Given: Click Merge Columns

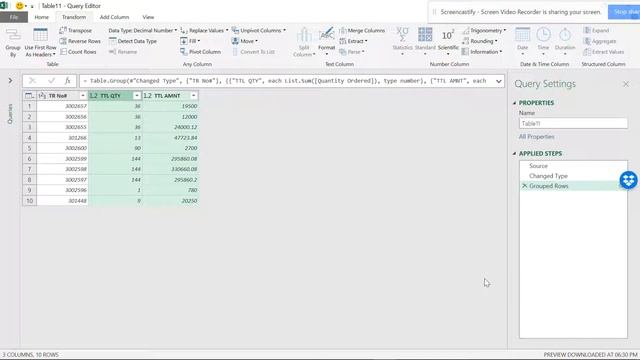Looking at the screenshot, I should (362, 31).
